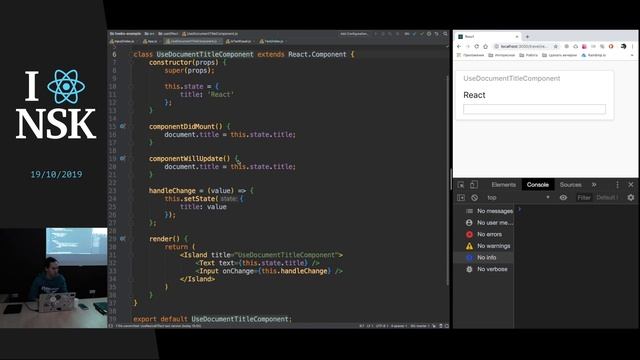Click UseDocumentTitleComponent island heading on page
640x360 pixels.
[512, 78]
